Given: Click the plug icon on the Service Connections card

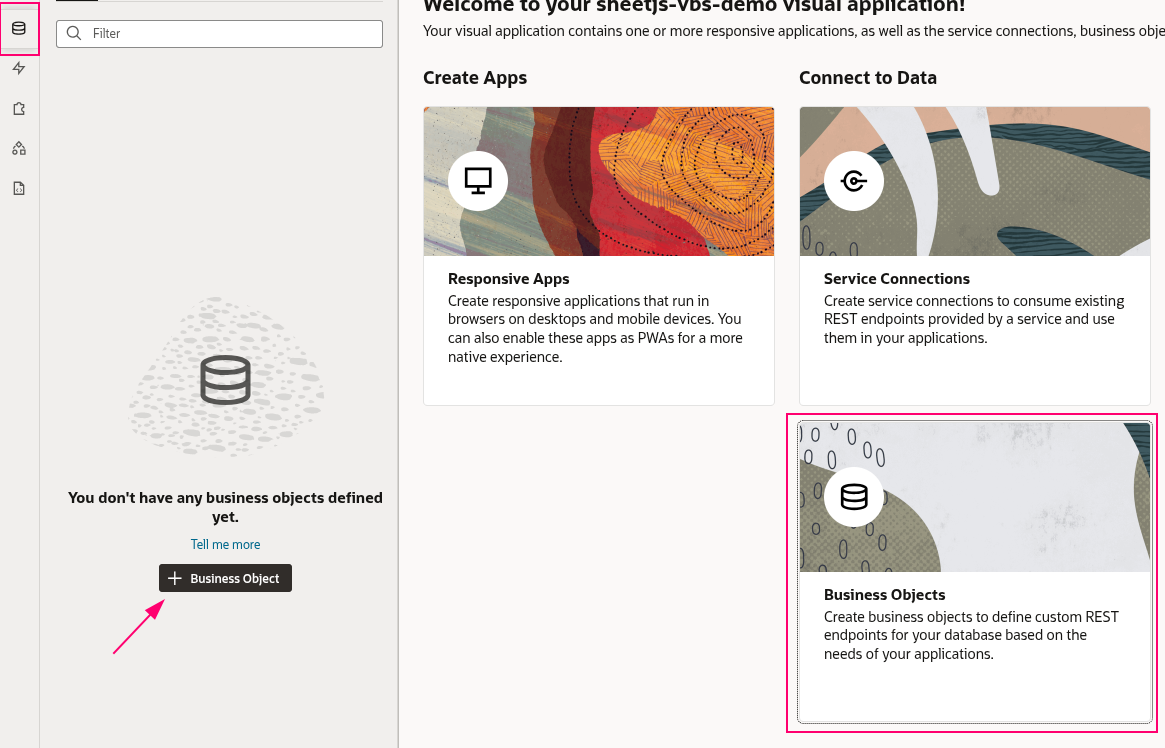Looking at the screenshot, I should click(x=853, y=180).
